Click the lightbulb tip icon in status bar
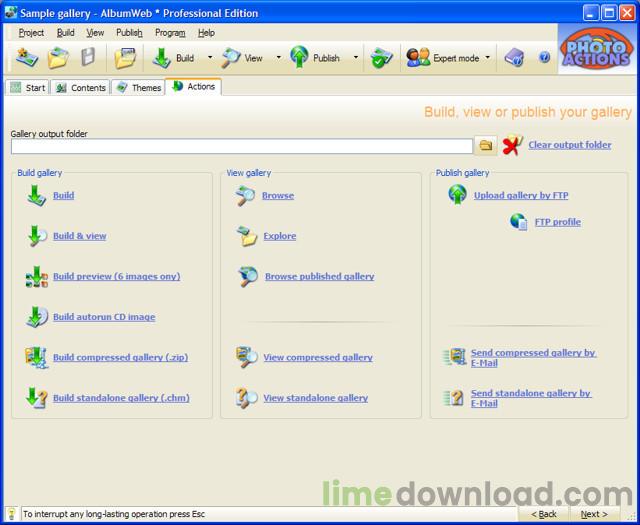Viewport: 640px width, 525px height. point(11,514)
